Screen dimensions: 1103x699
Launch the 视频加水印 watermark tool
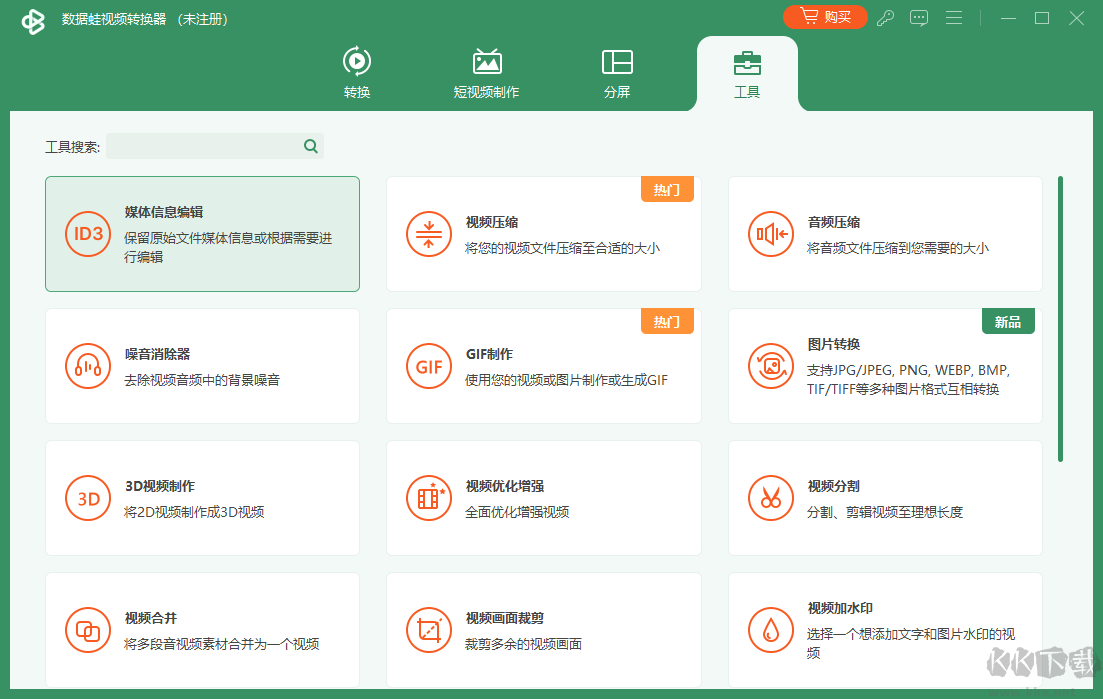tap(884, 630)
